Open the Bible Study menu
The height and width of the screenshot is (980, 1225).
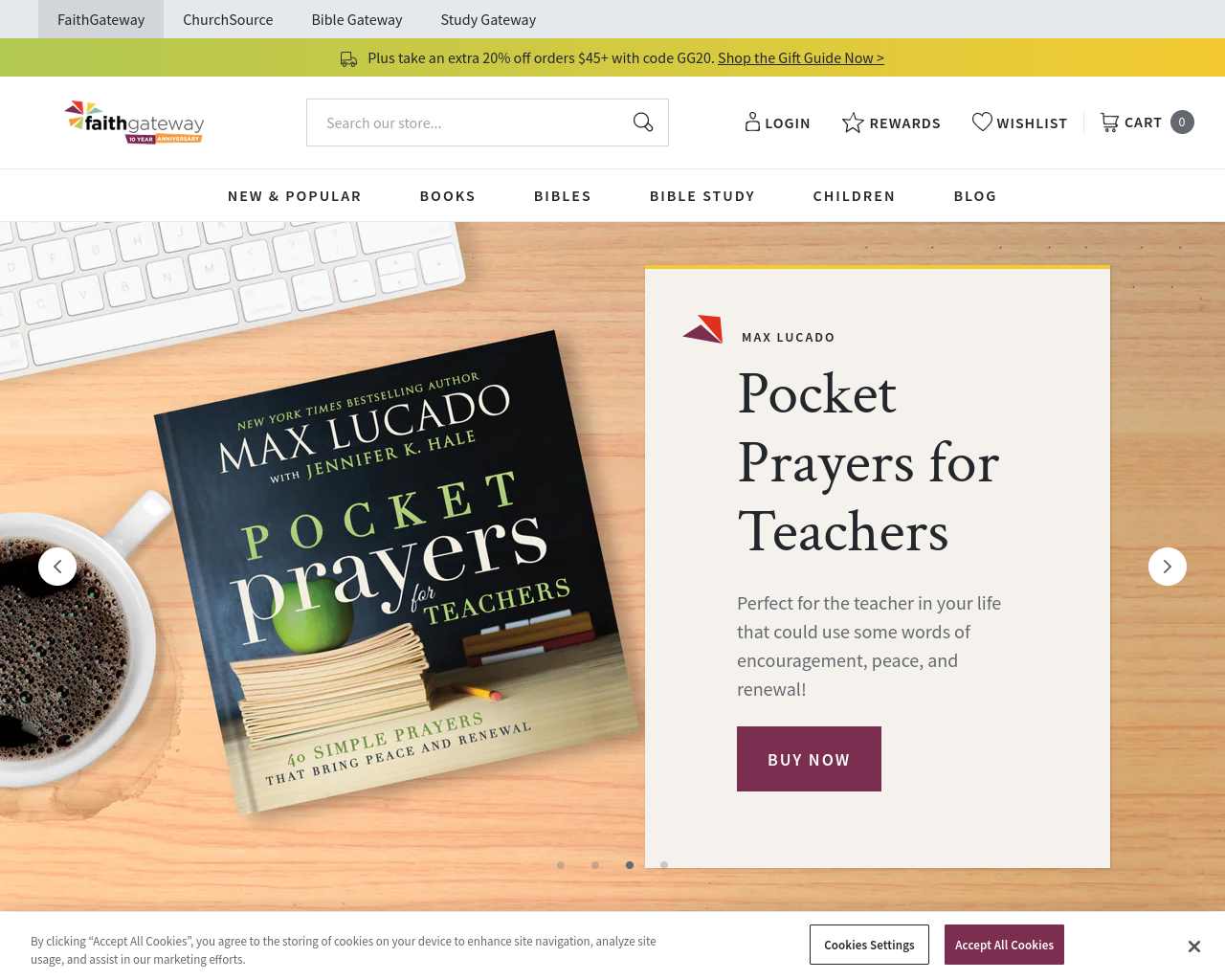click(x=702, y=196)
